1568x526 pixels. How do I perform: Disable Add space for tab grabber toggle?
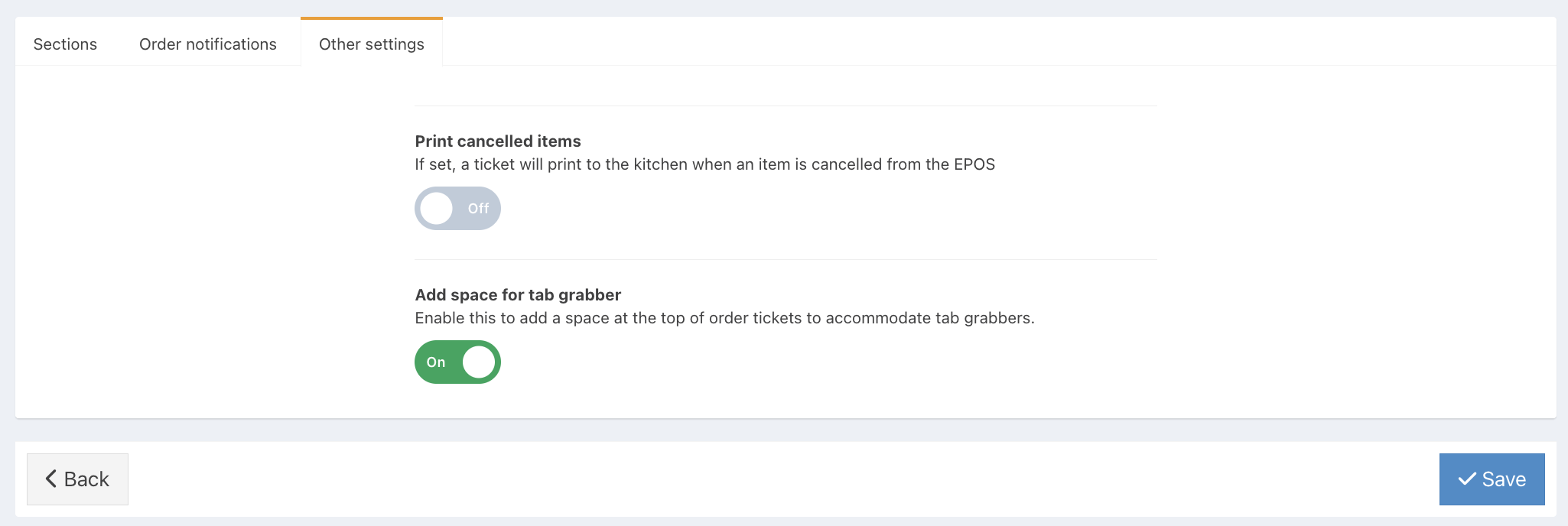pyautogui.click(x=457, y=362)
